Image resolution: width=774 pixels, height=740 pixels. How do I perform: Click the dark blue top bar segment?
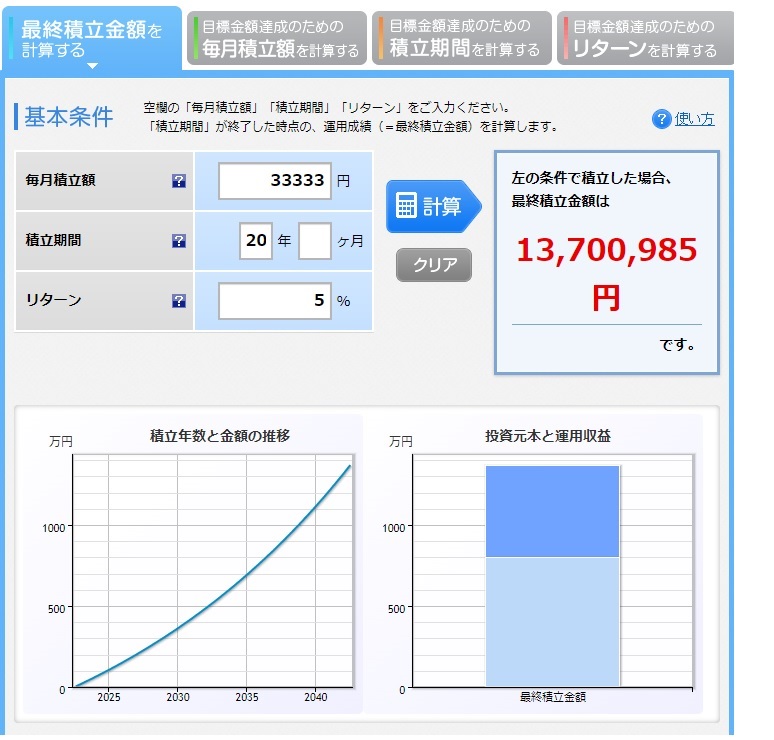tap(552, 510)
